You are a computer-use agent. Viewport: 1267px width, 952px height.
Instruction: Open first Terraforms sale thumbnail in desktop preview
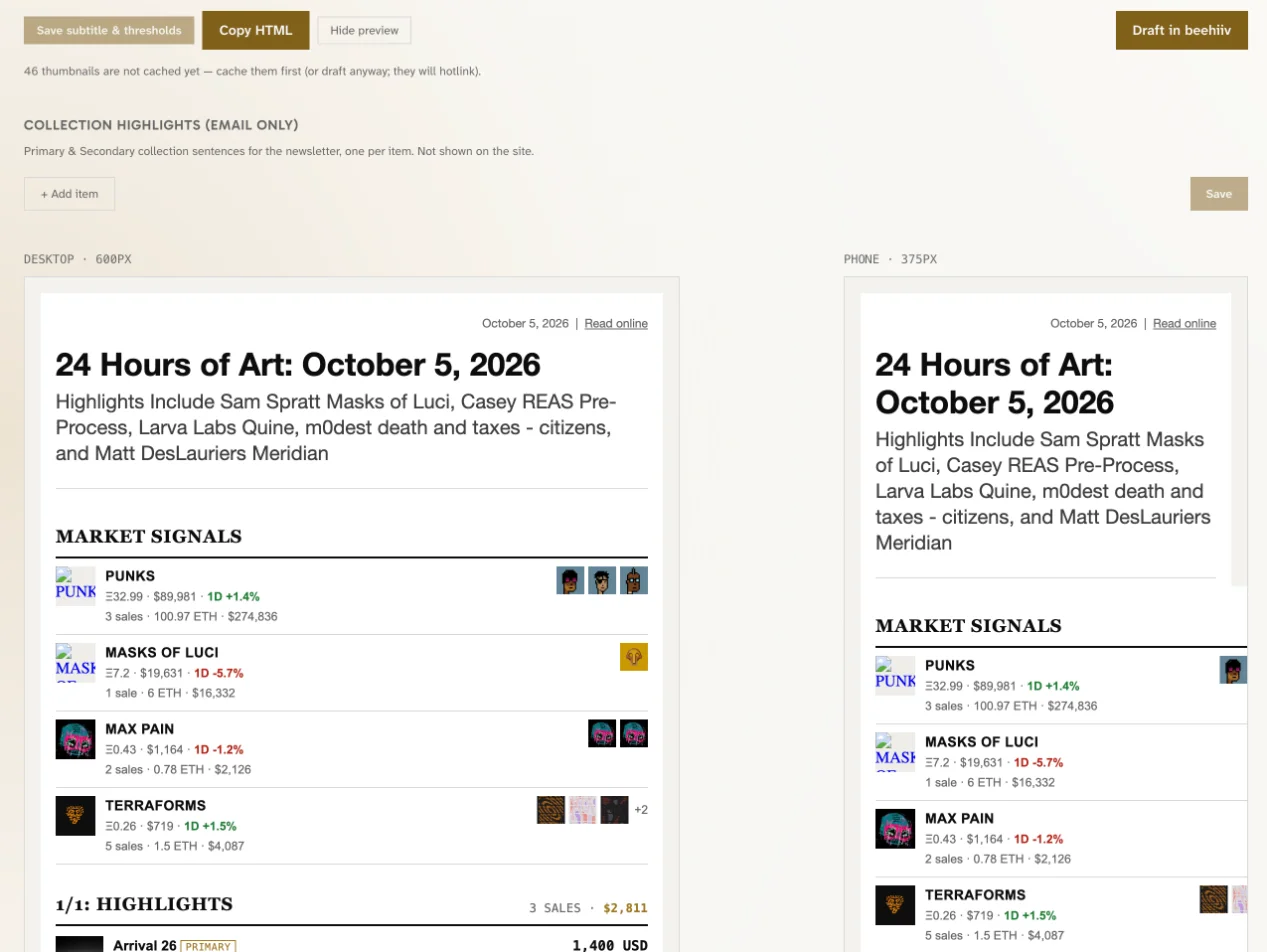pyautogui.click(x=551, y=810)
